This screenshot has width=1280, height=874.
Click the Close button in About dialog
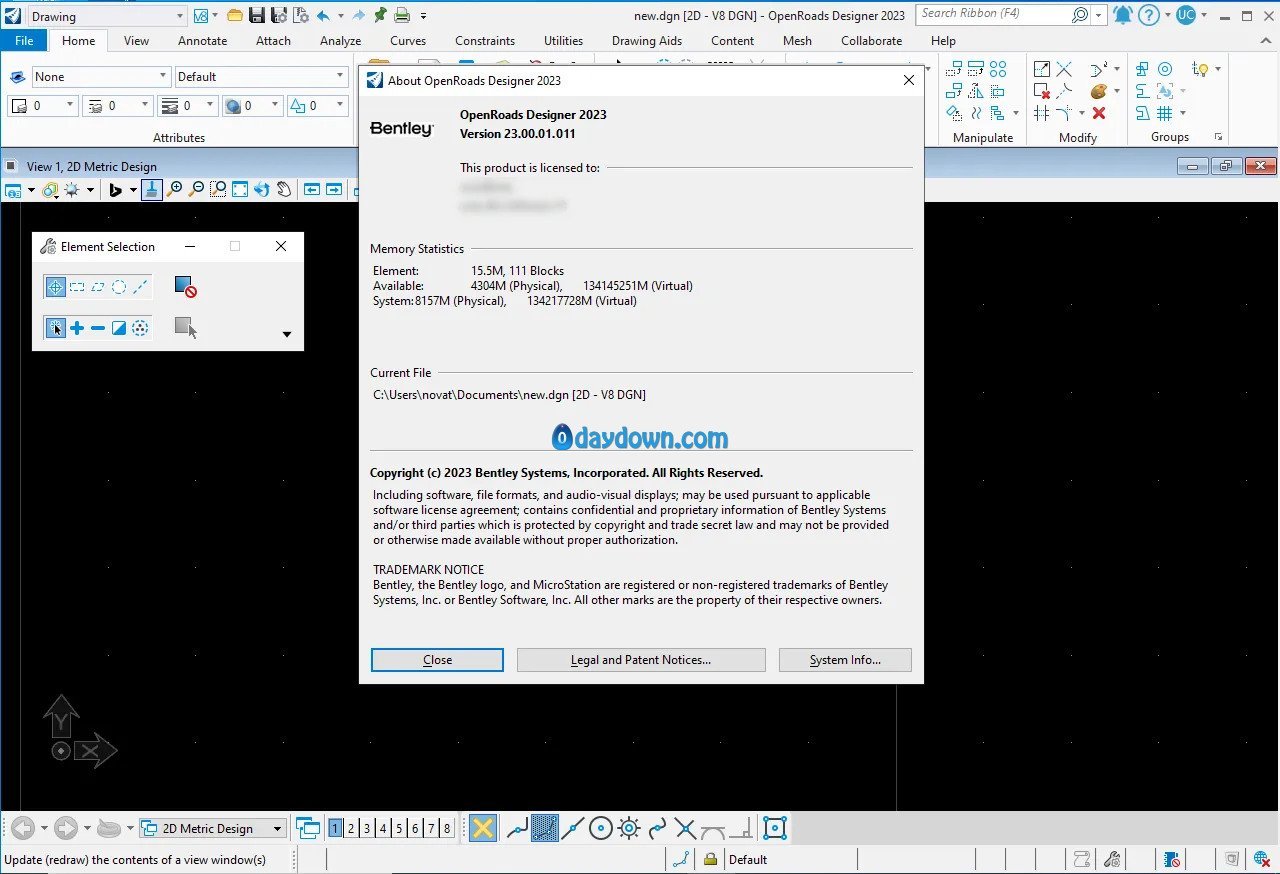(x=437, y=660)
